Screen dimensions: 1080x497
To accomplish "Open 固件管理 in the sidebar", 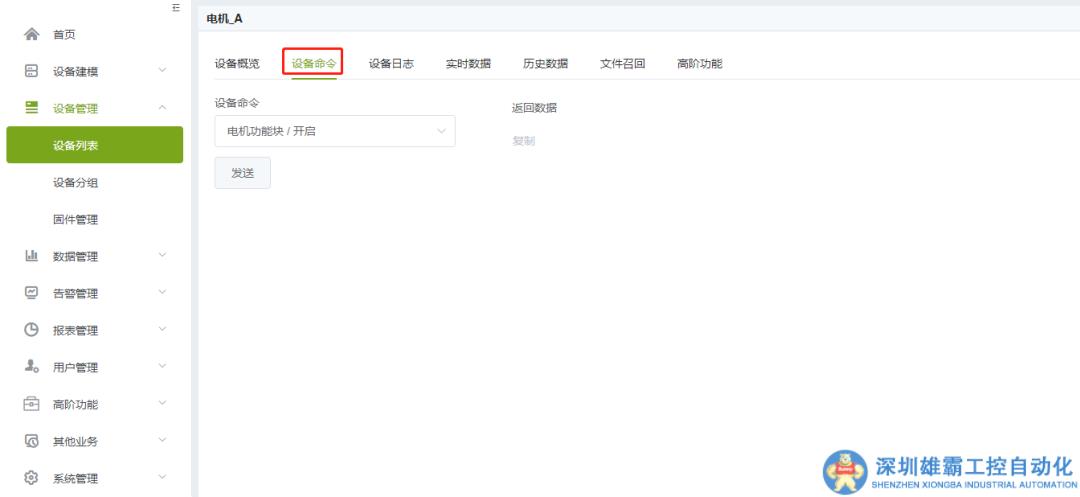I will pyautogui.click(x=76, y=220).
